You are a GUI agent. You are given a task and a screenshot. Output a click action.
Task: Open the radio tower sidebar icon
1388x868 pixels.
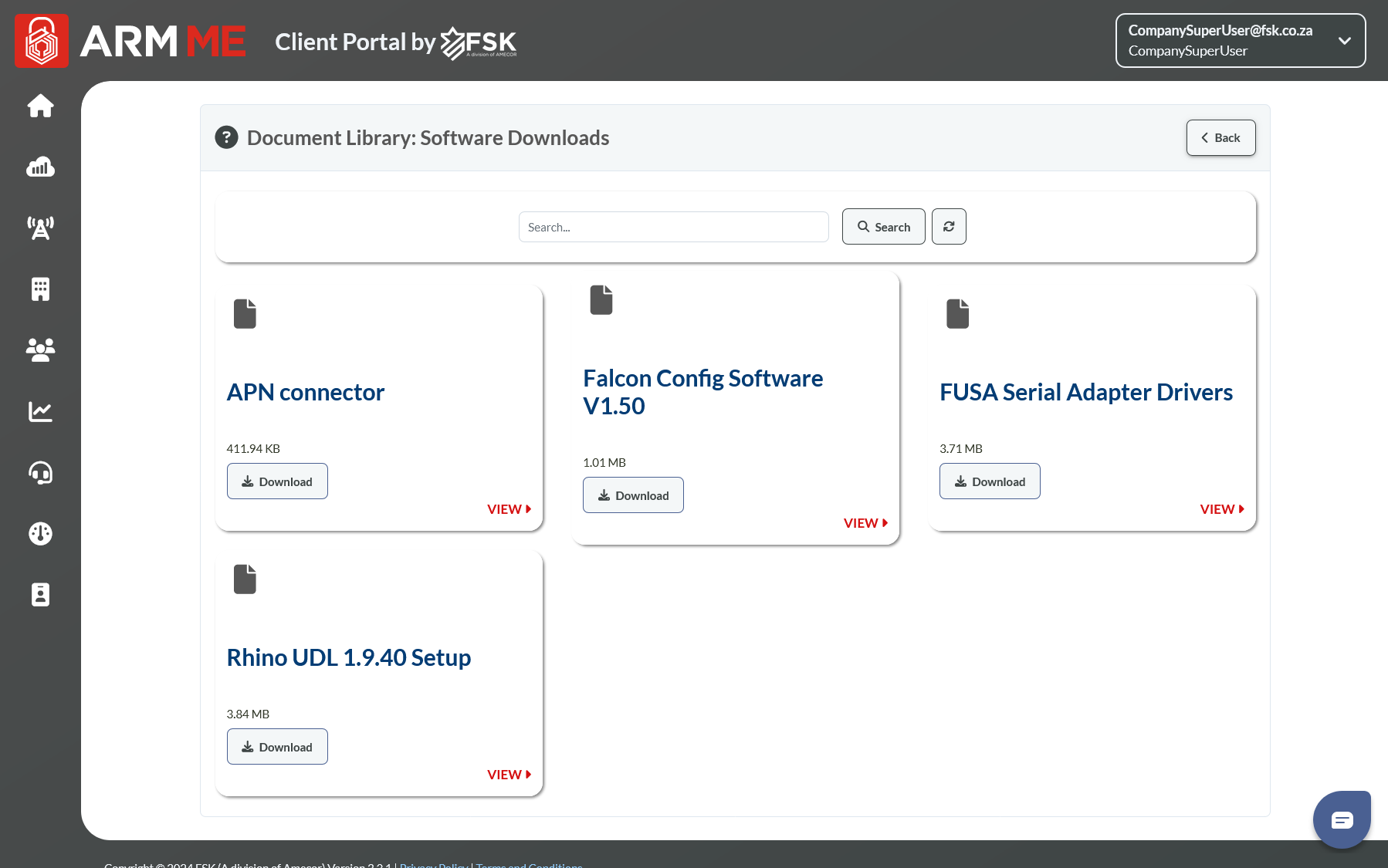point(40,228)
